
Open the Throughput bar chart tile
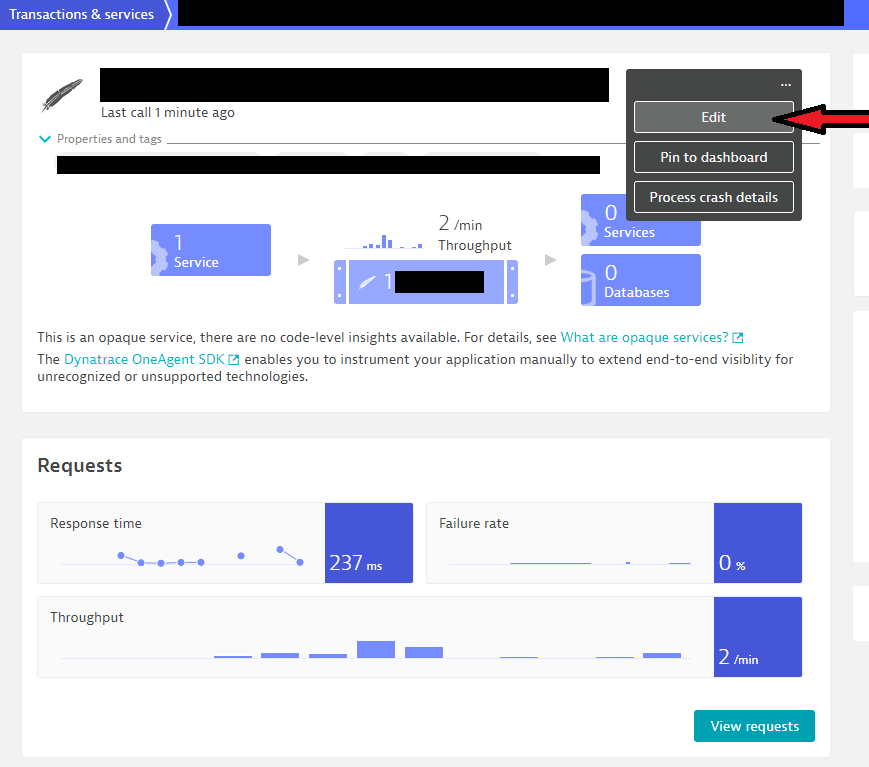tap(420, 637)
